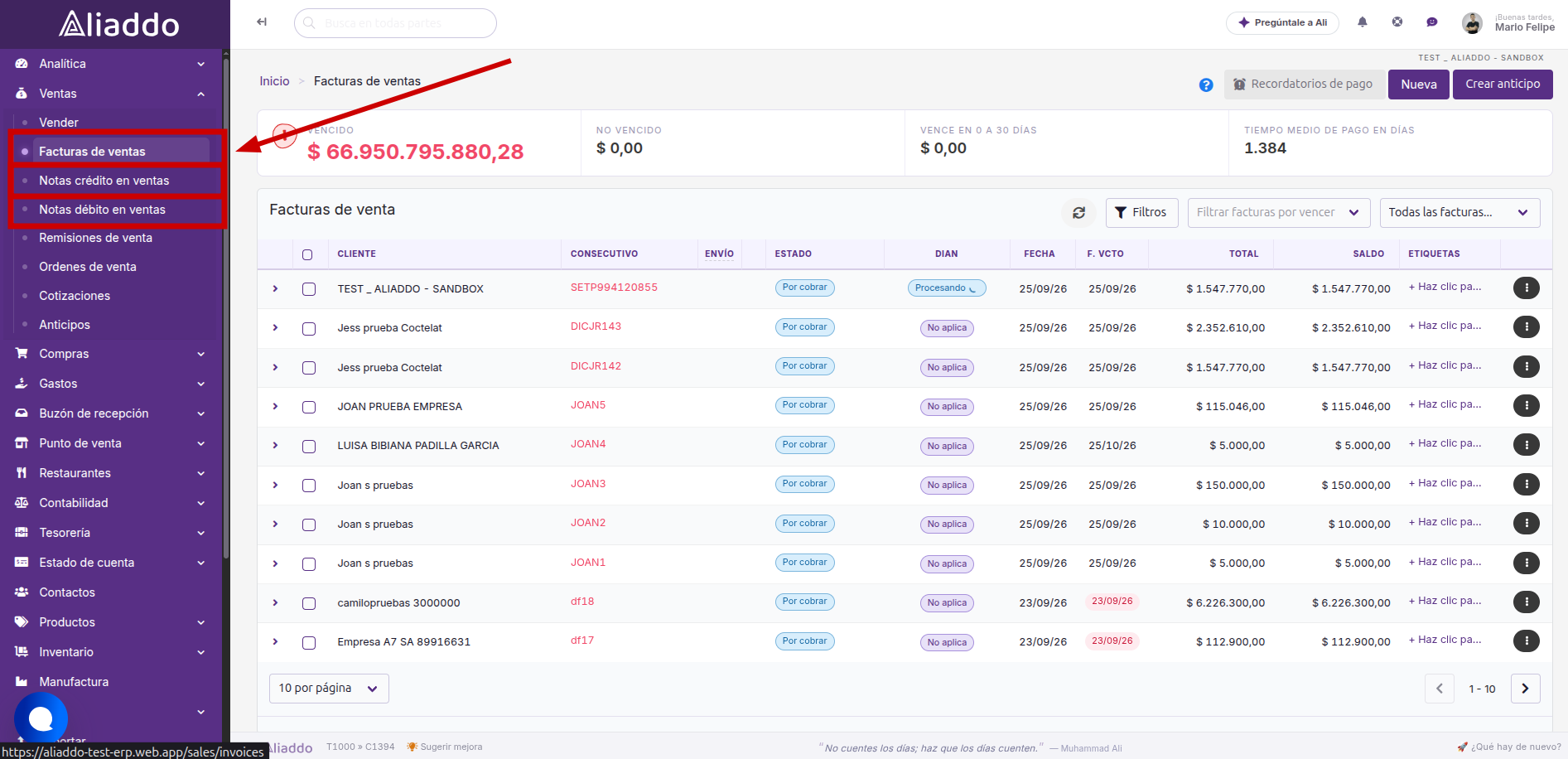This screenshot has height=759, width=1568.
Task: Open actions menu for invoice DICJR143
Action: tap(1526, 327)
